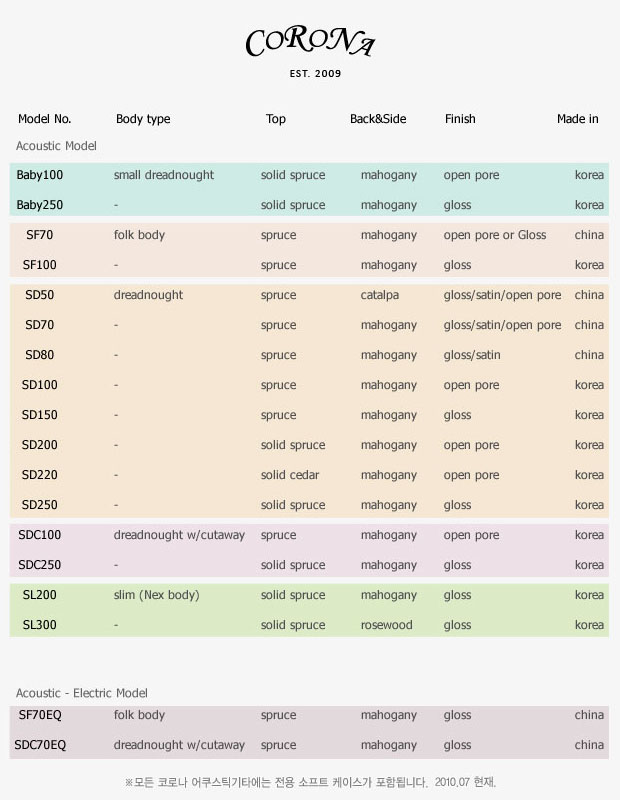Click 'dreadnought w/cutaway' in SDC100 row
This screenshot has width=620, height=800.
click(179, 535)
